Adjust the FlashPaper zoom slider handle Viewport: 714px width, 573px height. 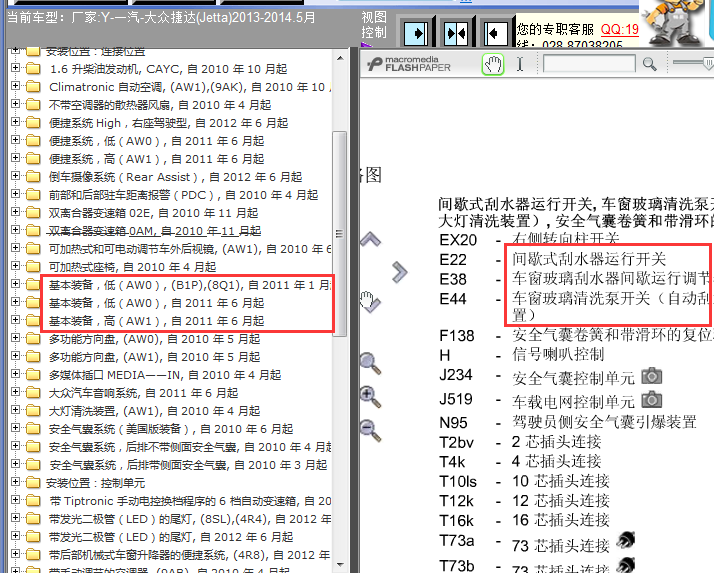tap(709, 63)
